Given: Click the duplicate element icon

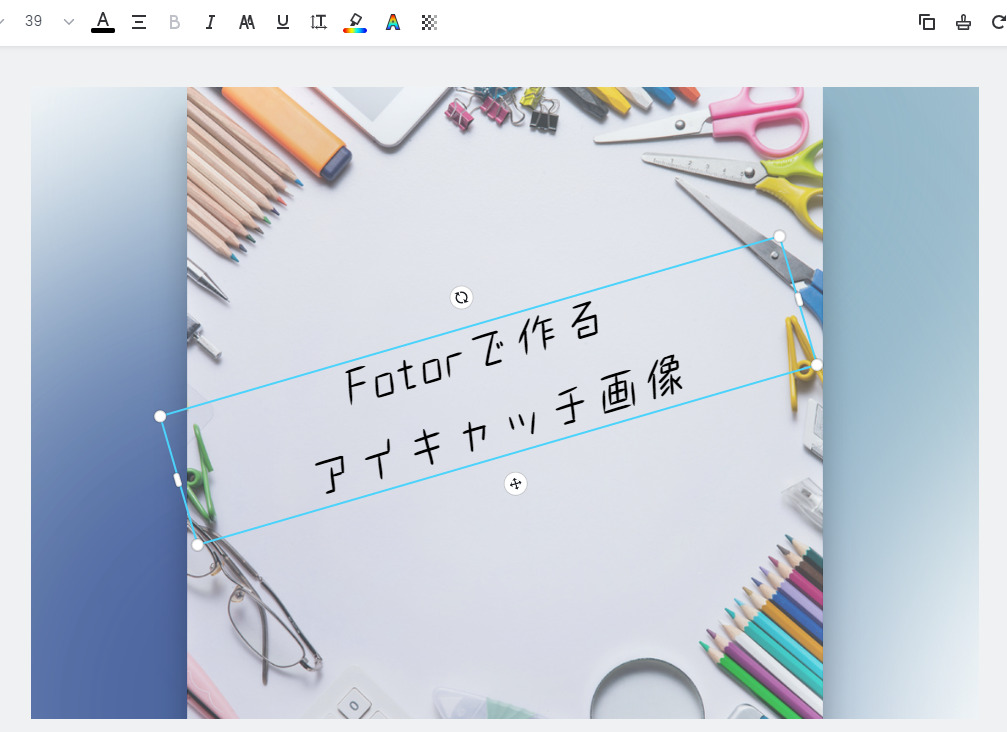Looking at the screenshot, I should [x=927, y=22].
